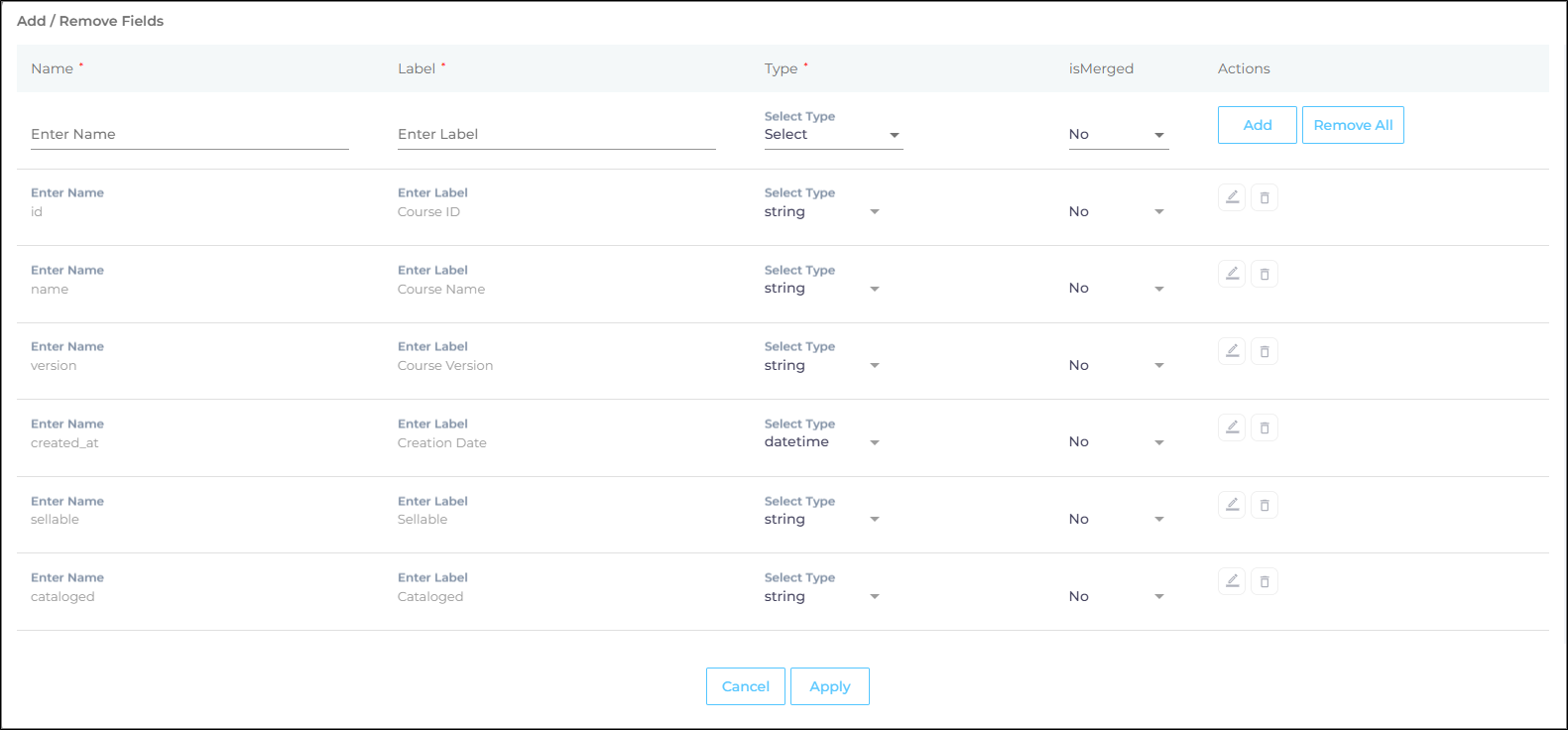Focus the empty Enter Name input field

pyautogui.click(x=189, y=135)
